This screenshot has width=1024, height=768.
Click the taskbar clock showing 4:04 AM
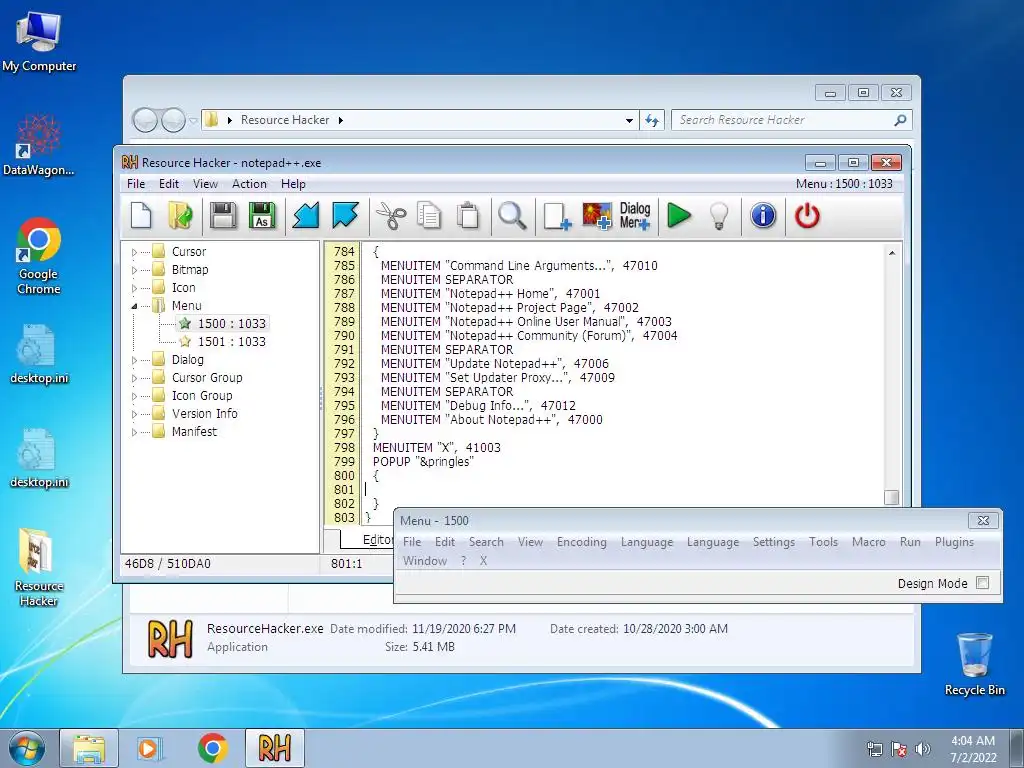coord(972,748)
